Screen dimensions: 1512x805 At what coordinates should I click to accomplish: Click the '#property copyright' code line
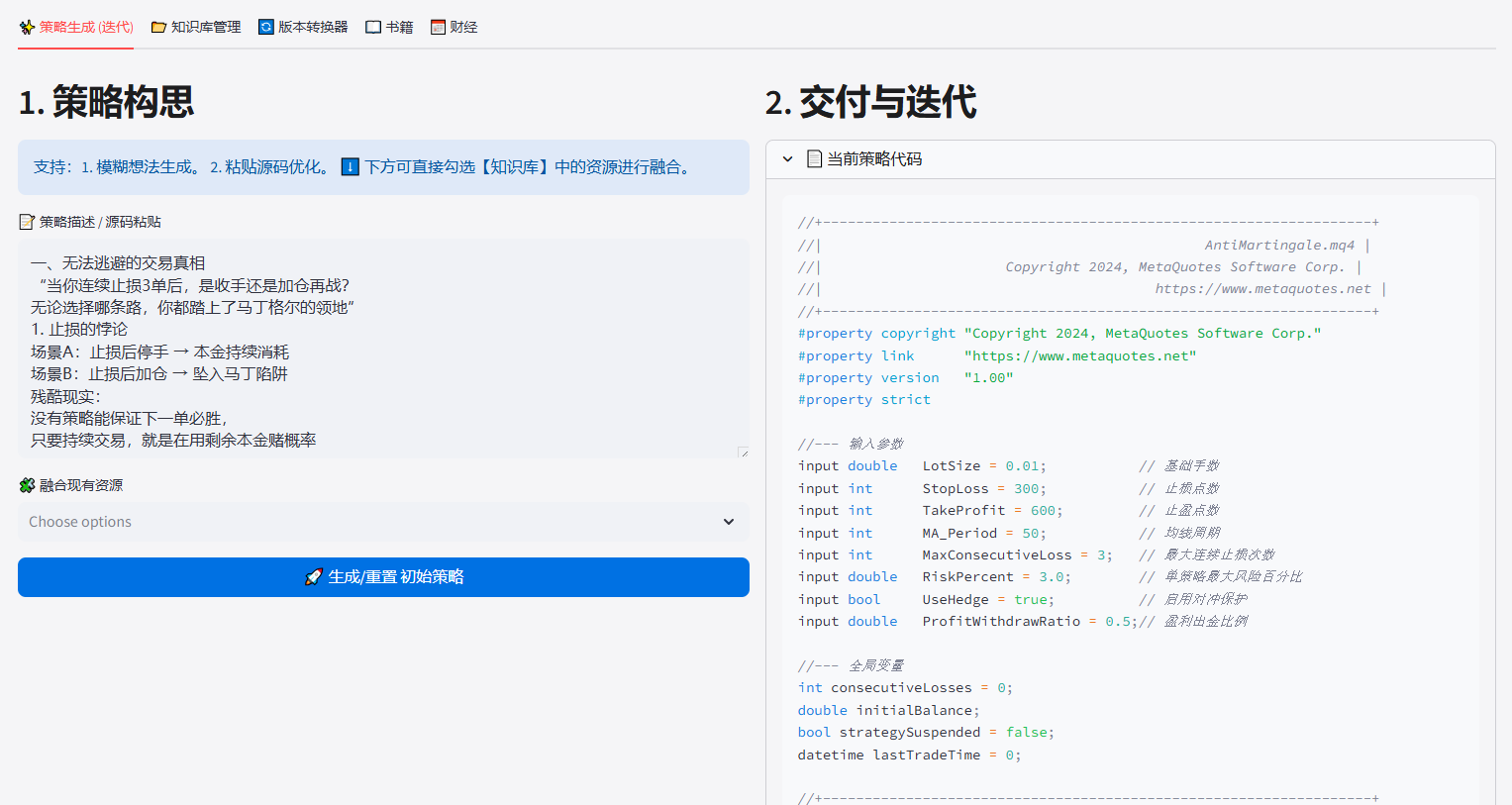pyautogui.click(x=1059, y=334)
